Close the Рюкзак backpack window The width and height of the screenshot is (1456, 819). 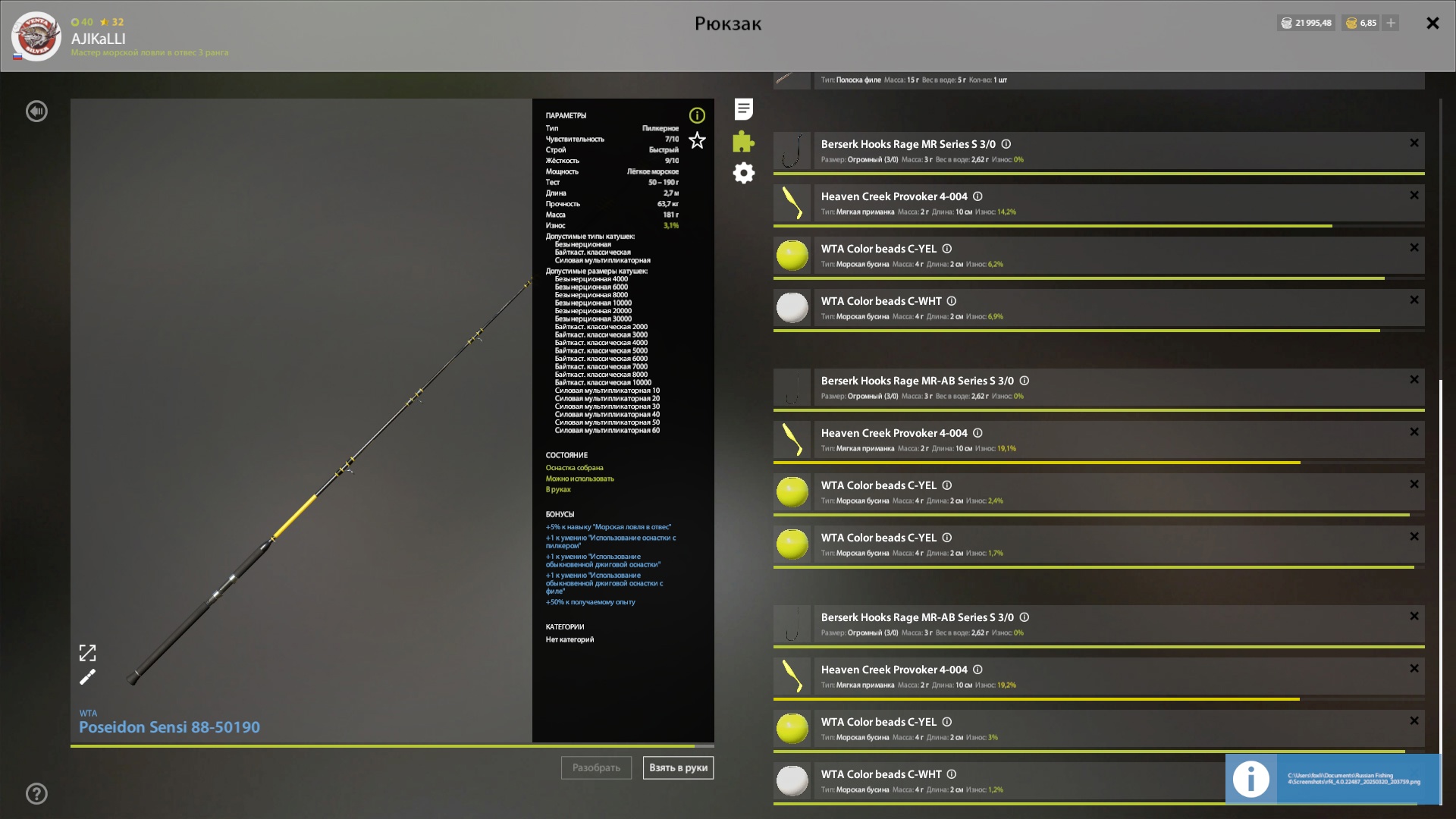[1432, 23]
